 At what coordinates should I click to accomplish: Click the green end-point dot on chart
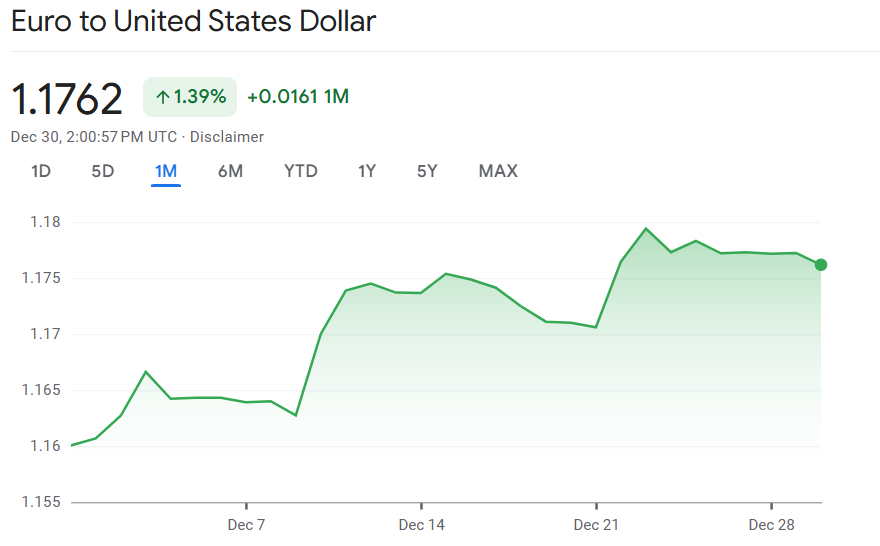(x=821, y=265)
